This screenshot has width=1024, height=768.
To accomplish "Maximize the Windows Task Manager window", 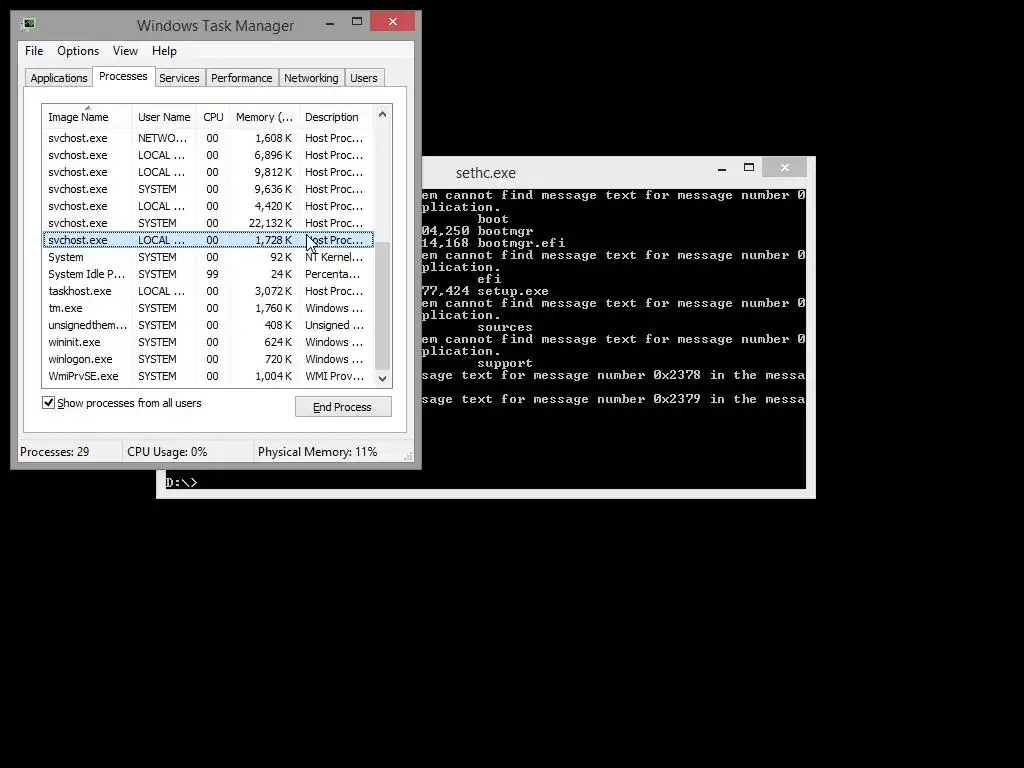I will [357, 22].
